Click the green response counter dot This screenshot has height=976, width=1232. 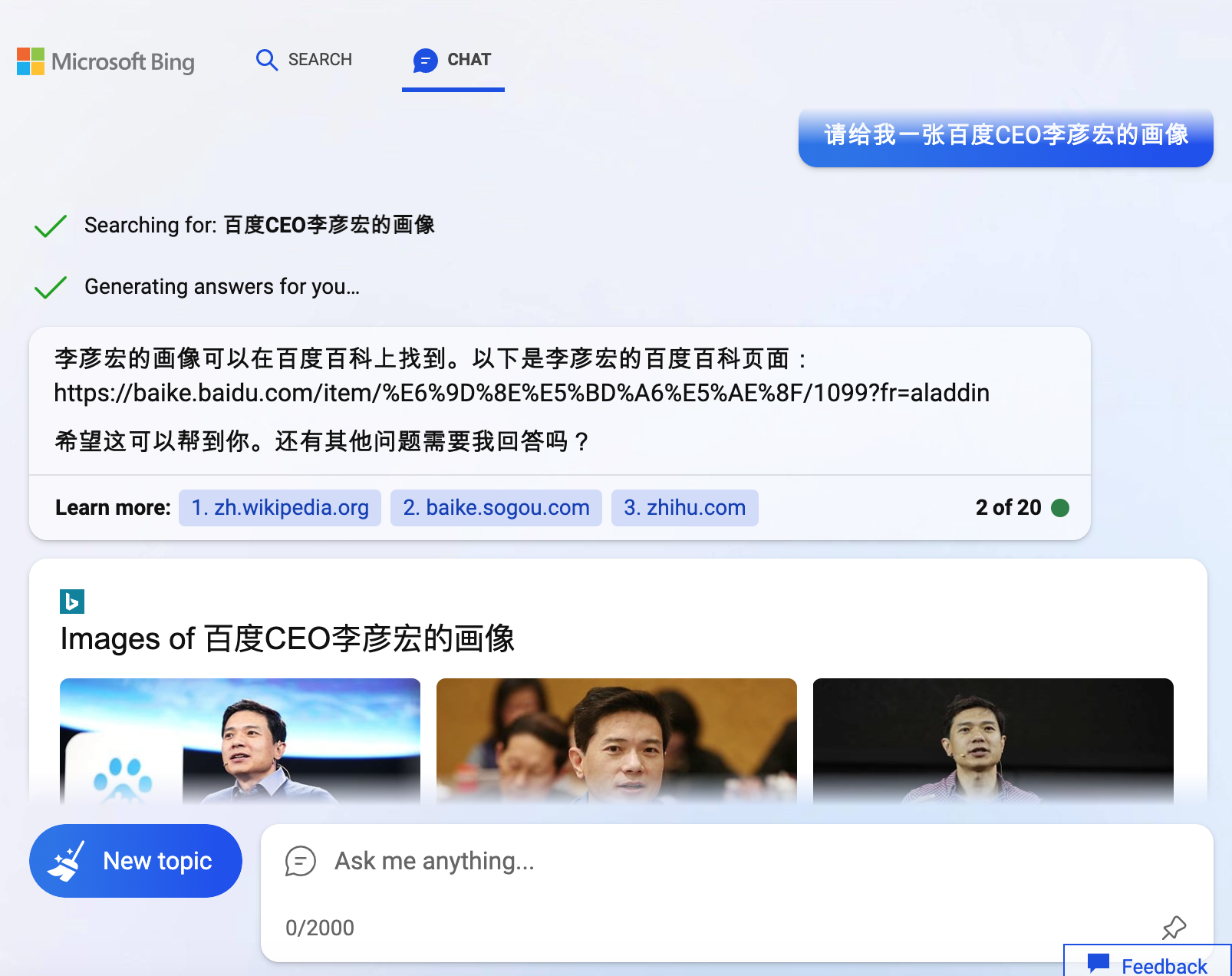coord(1060,508)
